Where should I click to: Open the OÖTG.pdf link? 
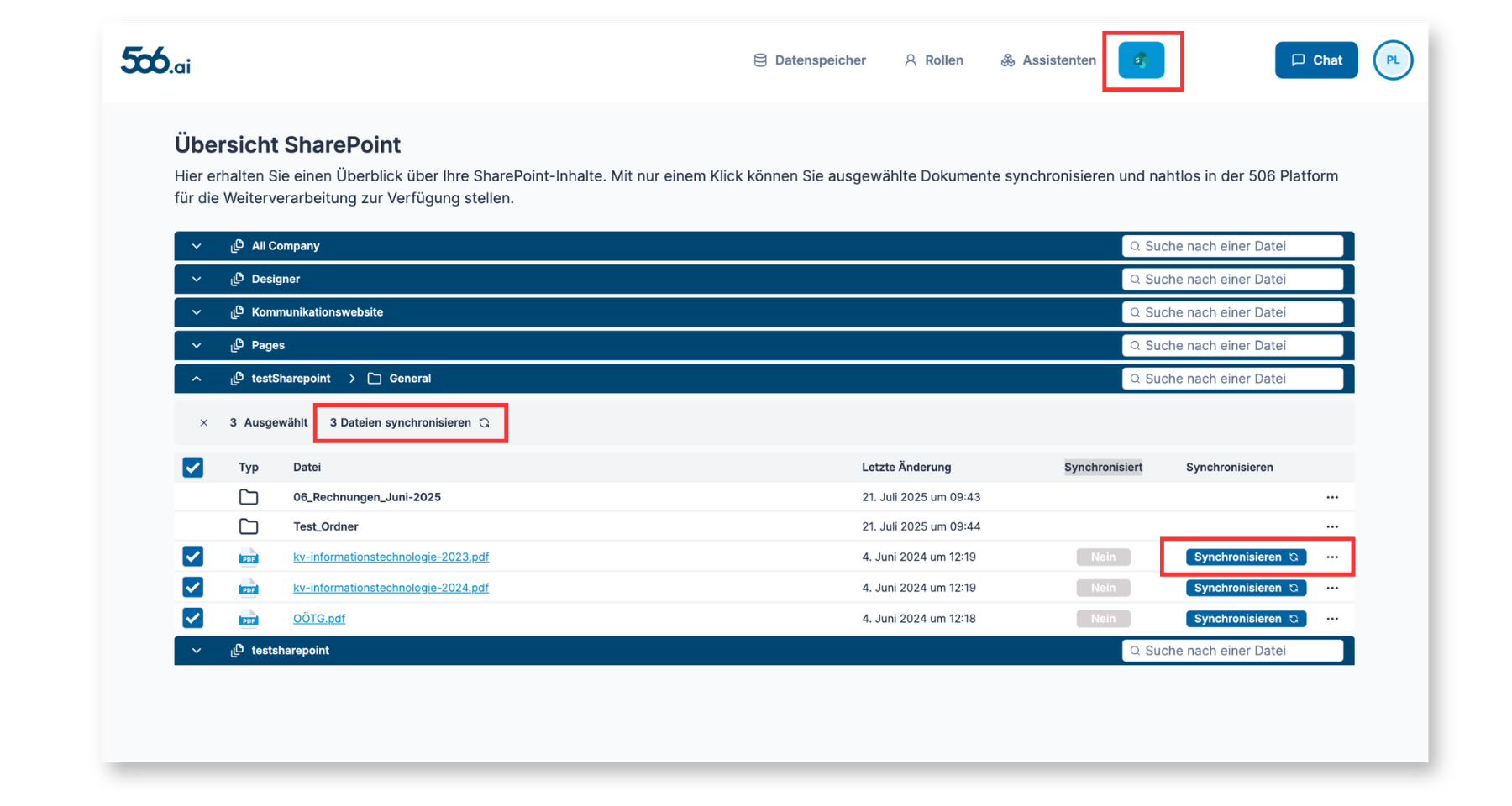point(319,619)
